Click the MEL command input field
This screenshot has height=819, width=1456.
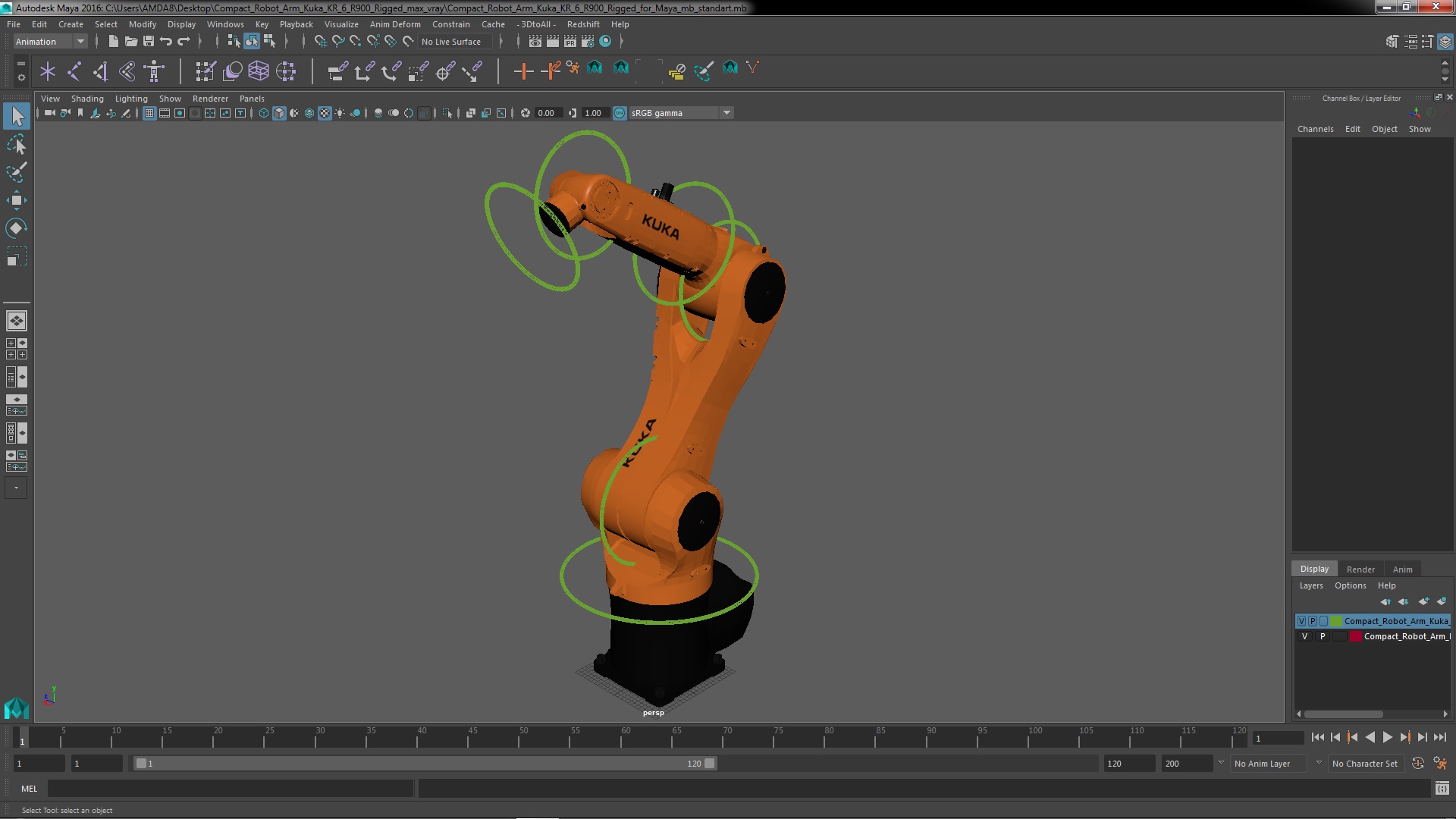click(x=231, y=789)
